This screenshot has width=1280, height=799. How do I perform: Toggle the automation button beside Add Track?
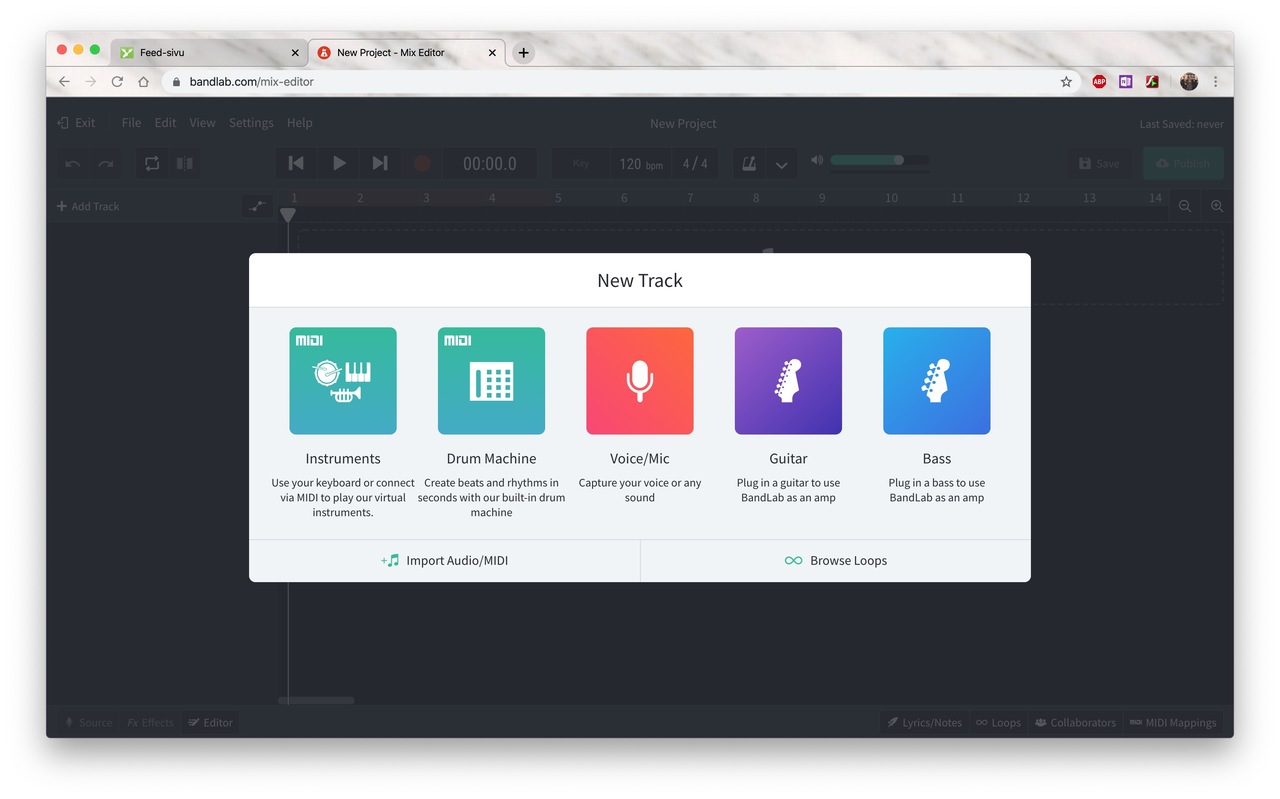258,206
